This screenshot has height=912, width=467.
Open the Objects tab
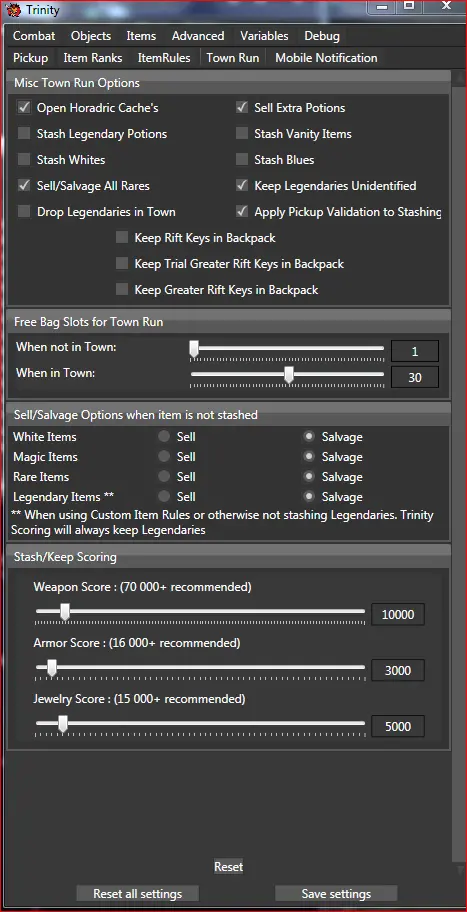click(x=91, y=36)
